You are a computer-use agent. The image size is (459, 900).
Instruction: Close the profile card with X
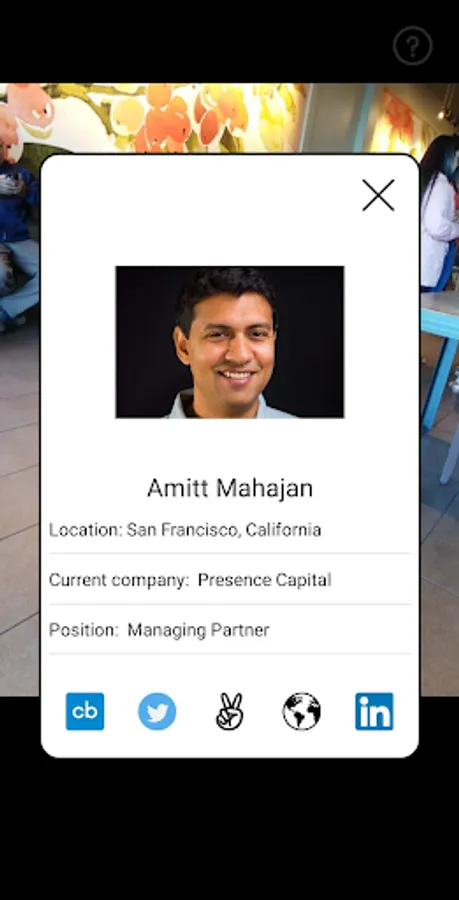click(378, 195)
